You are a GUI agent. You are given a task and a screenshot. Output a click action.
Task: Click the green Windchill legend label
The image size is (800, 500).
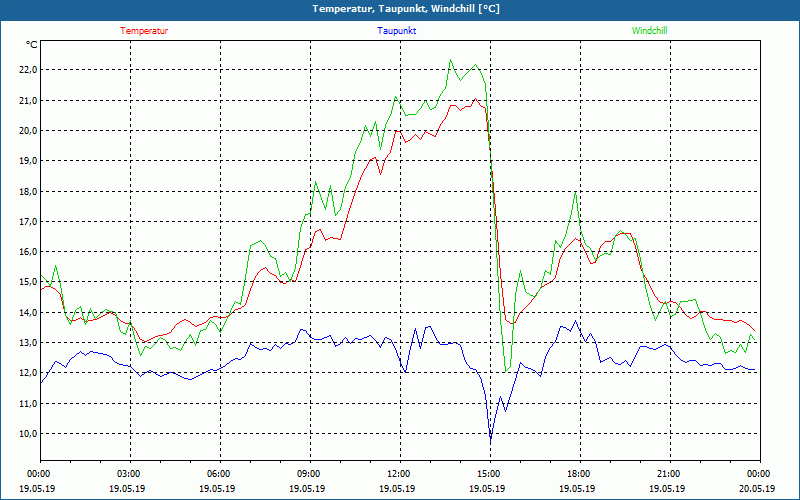pyautogui.click(x=649, y=31)
